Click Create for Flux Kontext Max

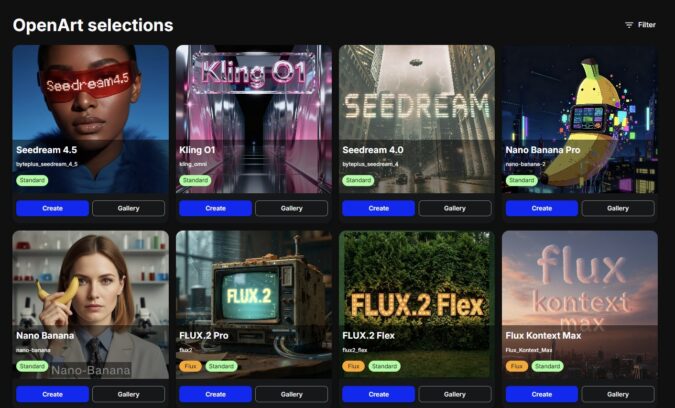[542, 394]
